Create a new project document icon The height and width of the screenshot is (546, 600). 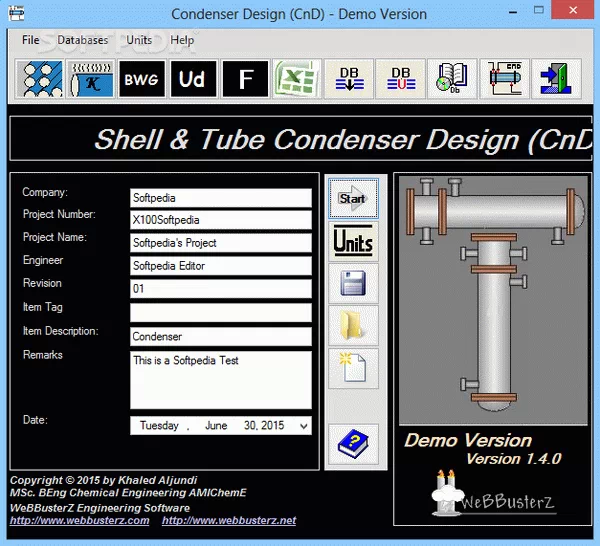click(353, 368)
